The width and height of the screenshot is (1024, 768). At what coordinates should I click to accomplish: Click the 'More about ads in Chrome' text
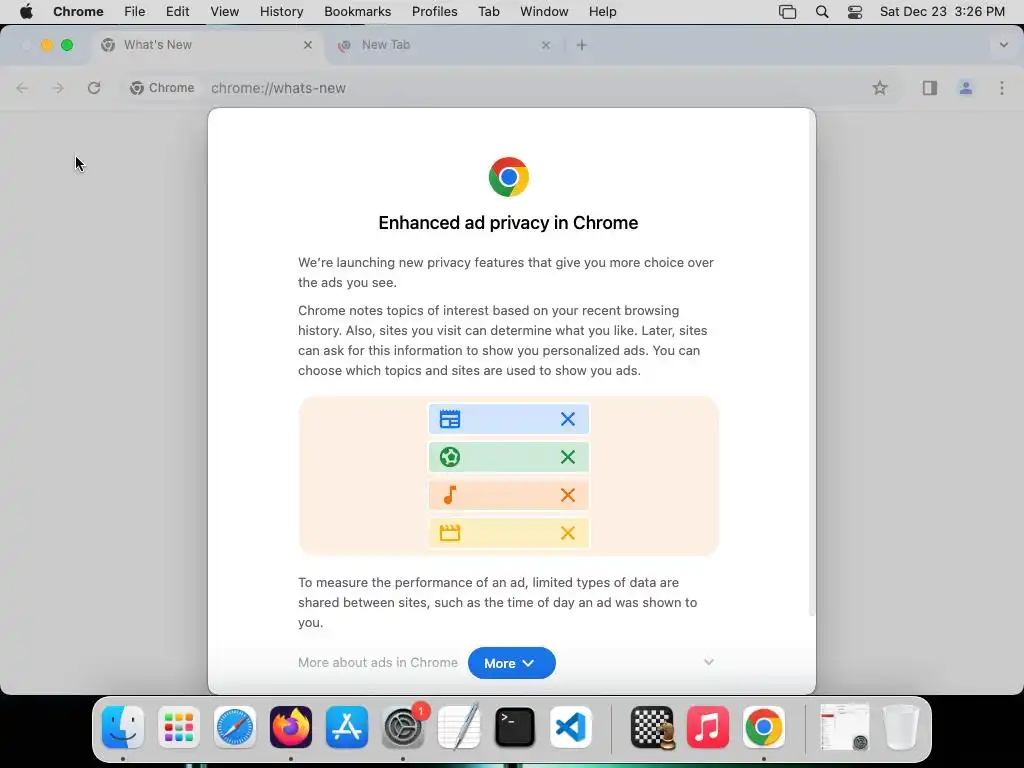click(377, 662)
